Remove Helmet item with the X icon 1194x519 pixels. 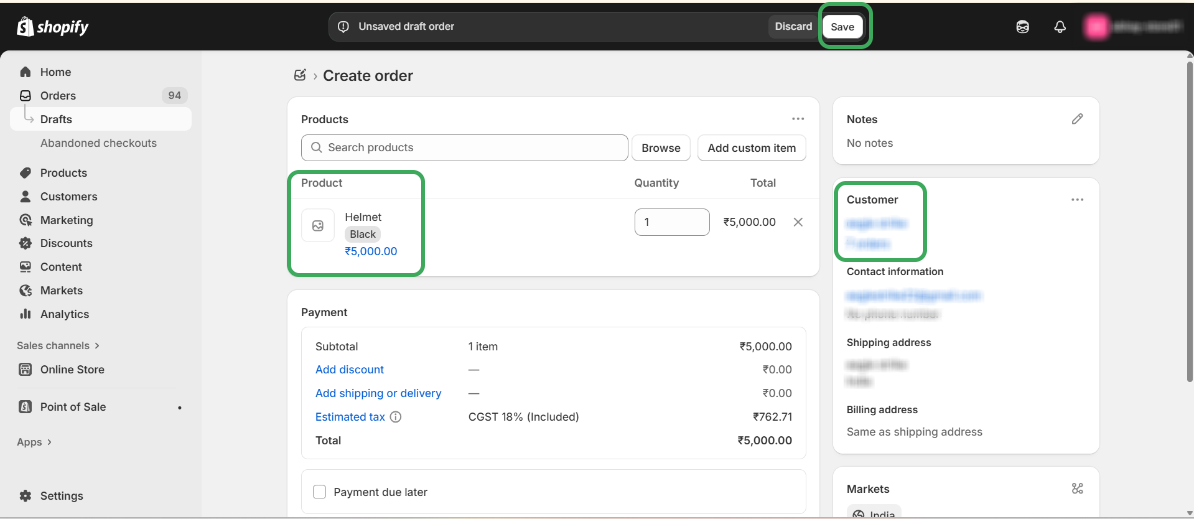tap(798, 222)
